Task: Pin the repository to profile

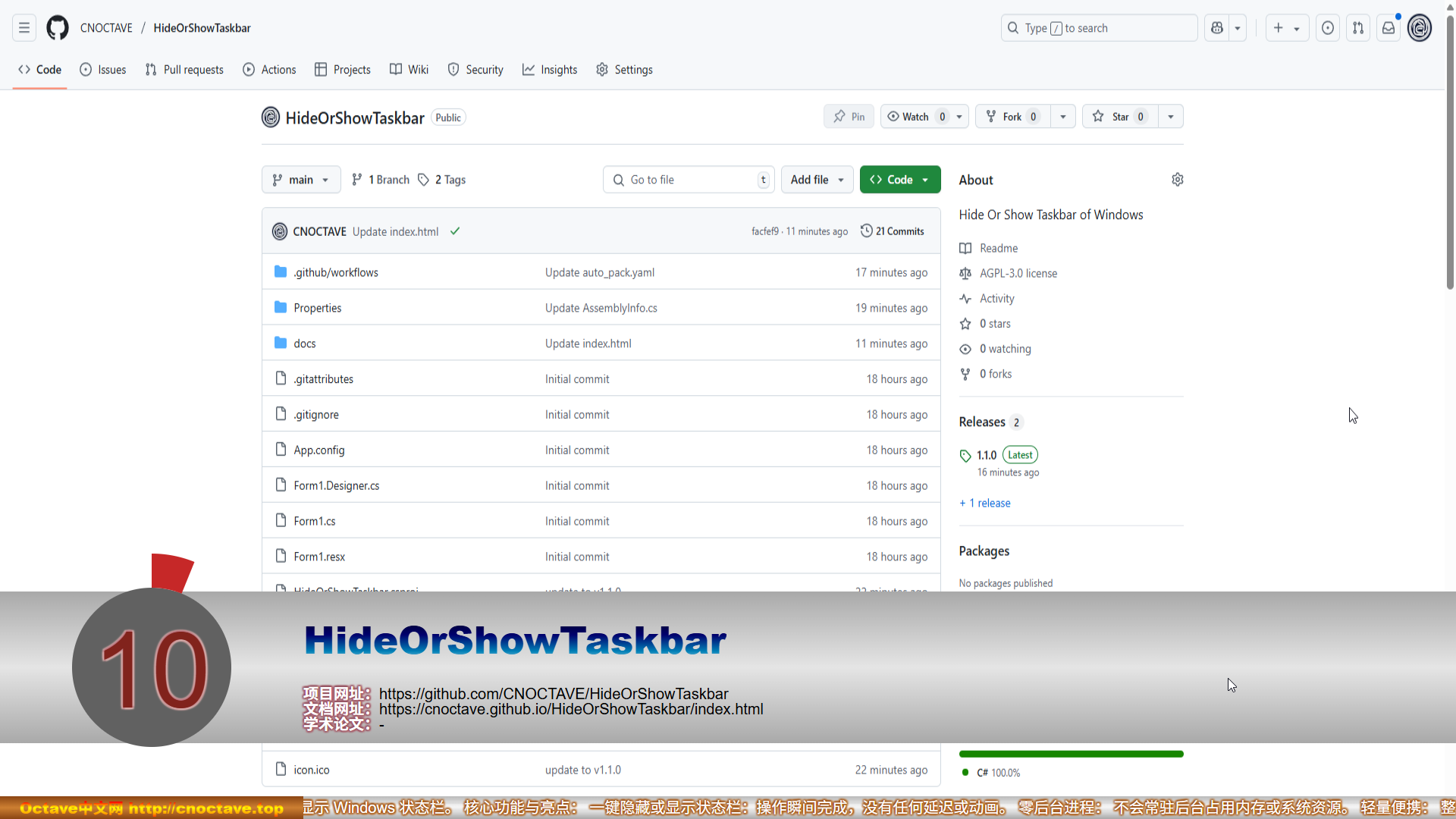Action: tap(849, 117)
